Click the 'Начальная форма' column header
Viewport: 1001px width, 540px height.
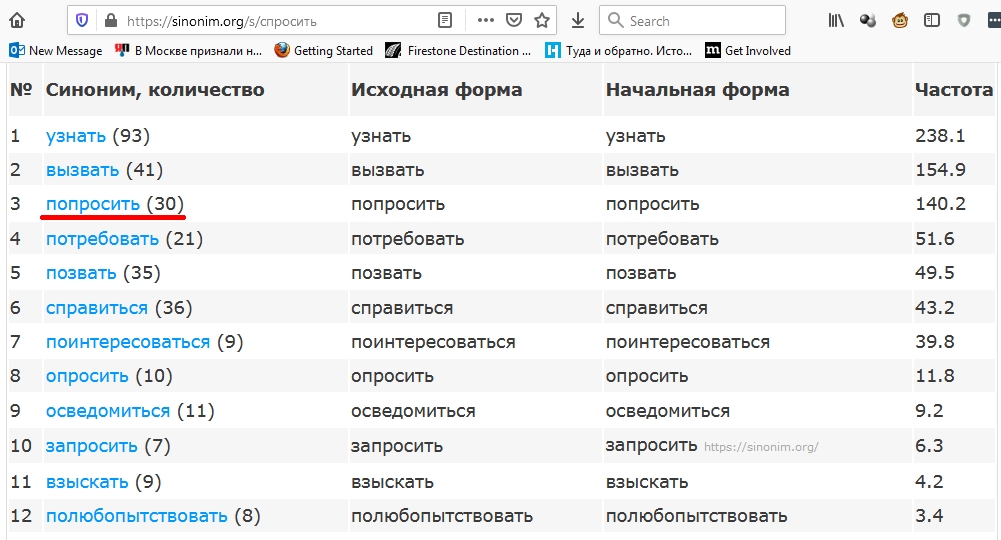coord(697,90)
